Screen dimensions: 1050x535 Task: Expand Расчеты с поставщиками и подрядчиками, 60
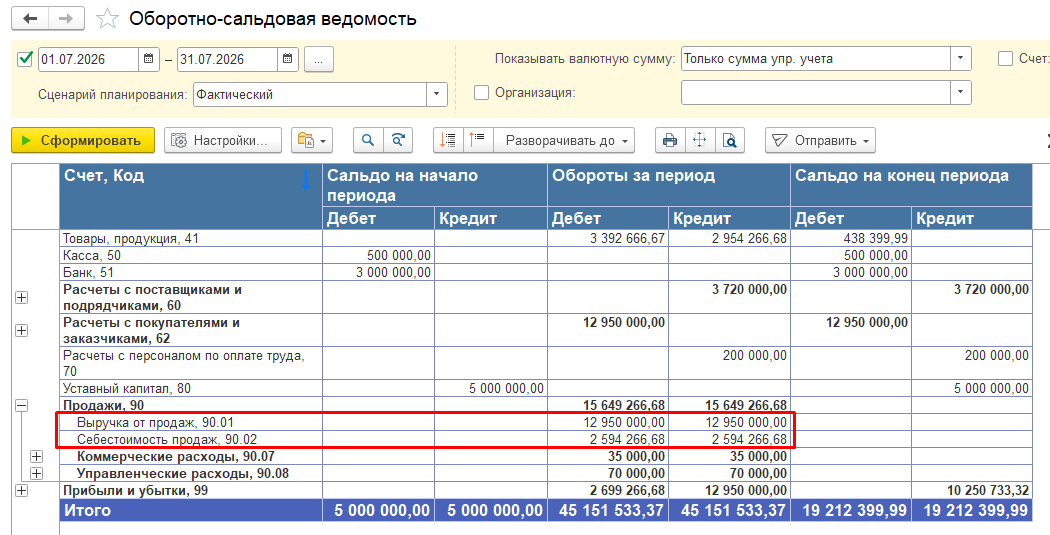[21, 298]
